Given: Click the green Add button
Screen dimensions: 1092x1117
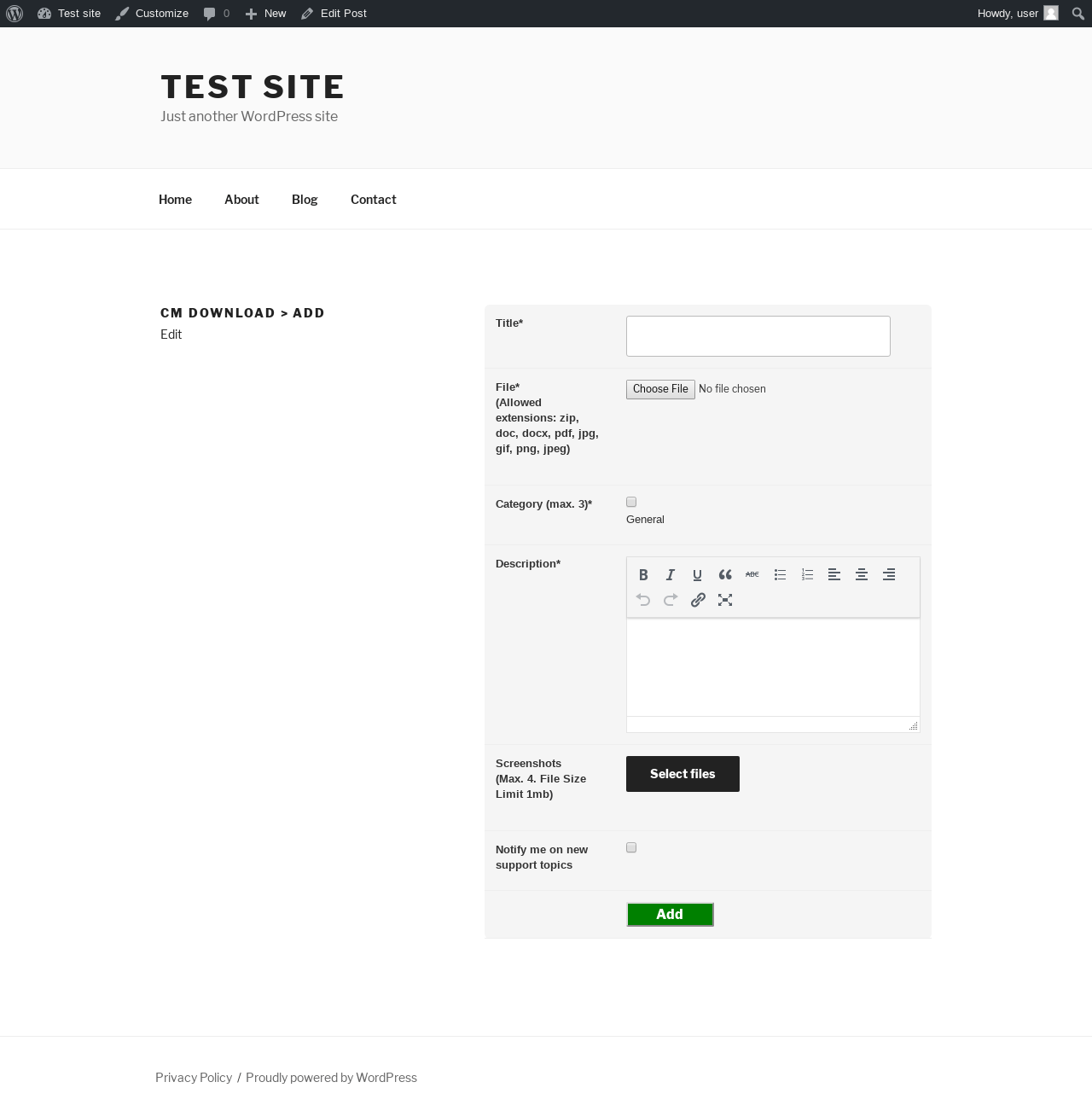Looking at the screenshot, I should 670,914.
